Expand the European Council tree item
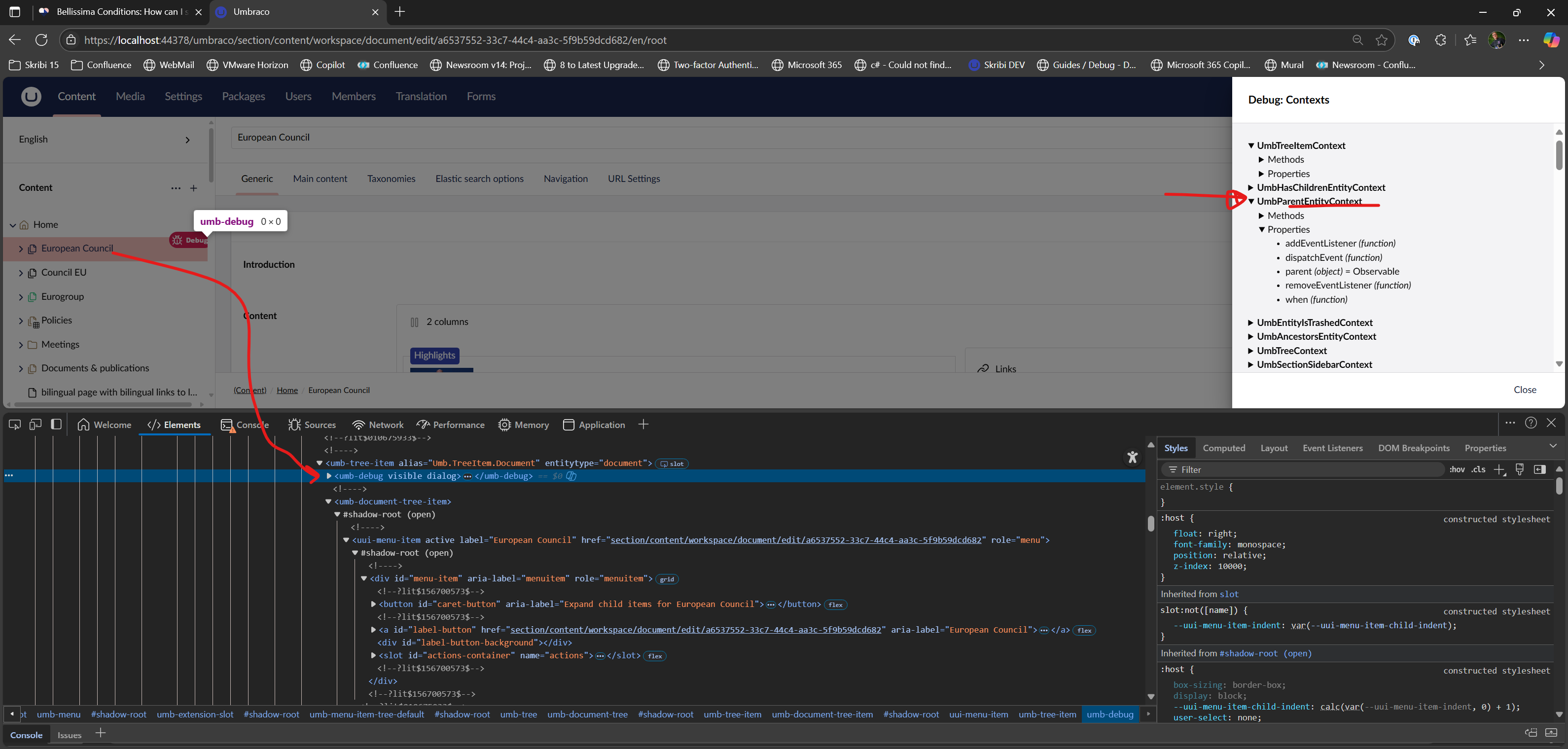1568x749 pixels. pos(21,249)
